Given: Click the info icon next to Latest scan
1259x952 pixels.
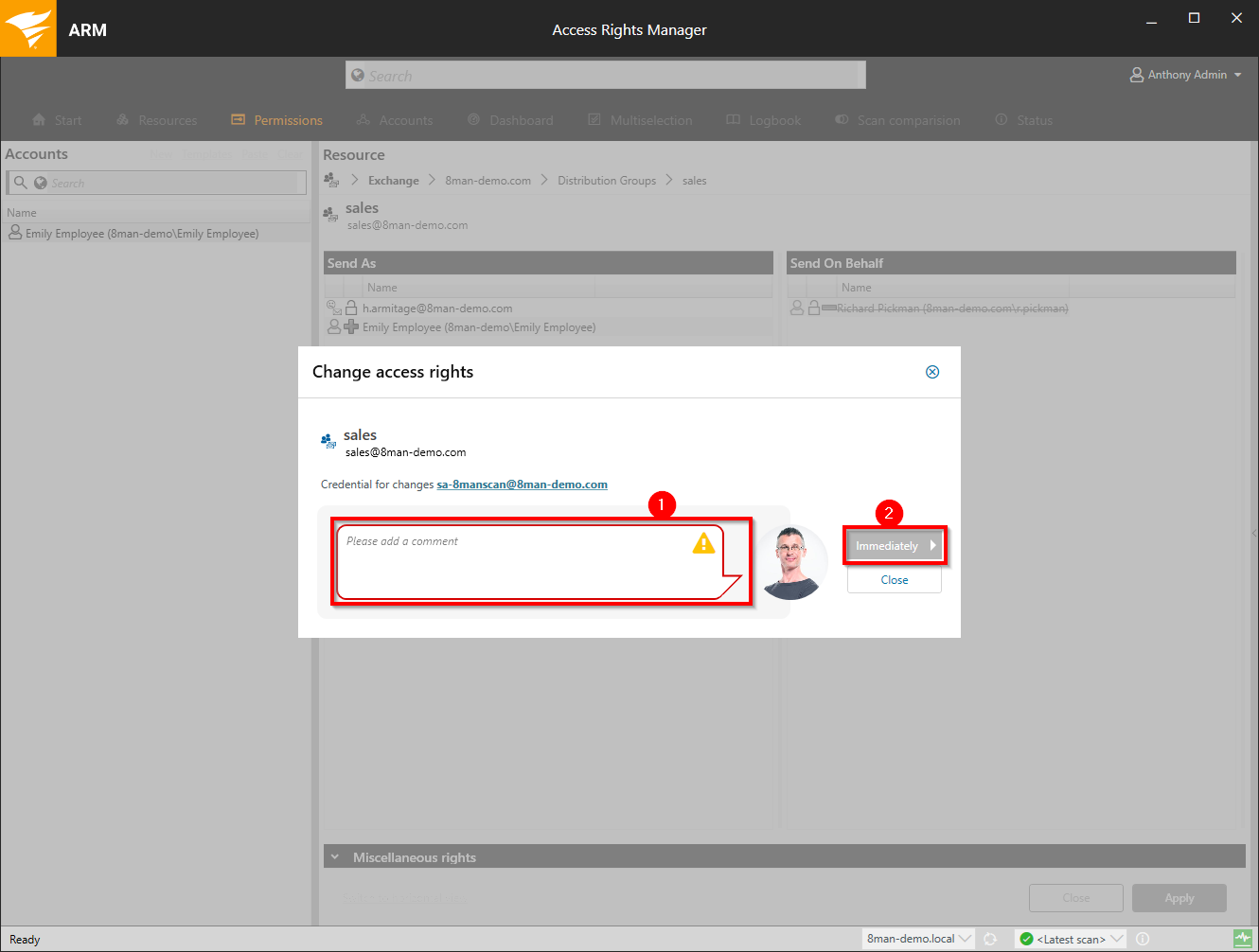Looking at the screenshot, I should pyautogui.click(x=1143, y=939).
